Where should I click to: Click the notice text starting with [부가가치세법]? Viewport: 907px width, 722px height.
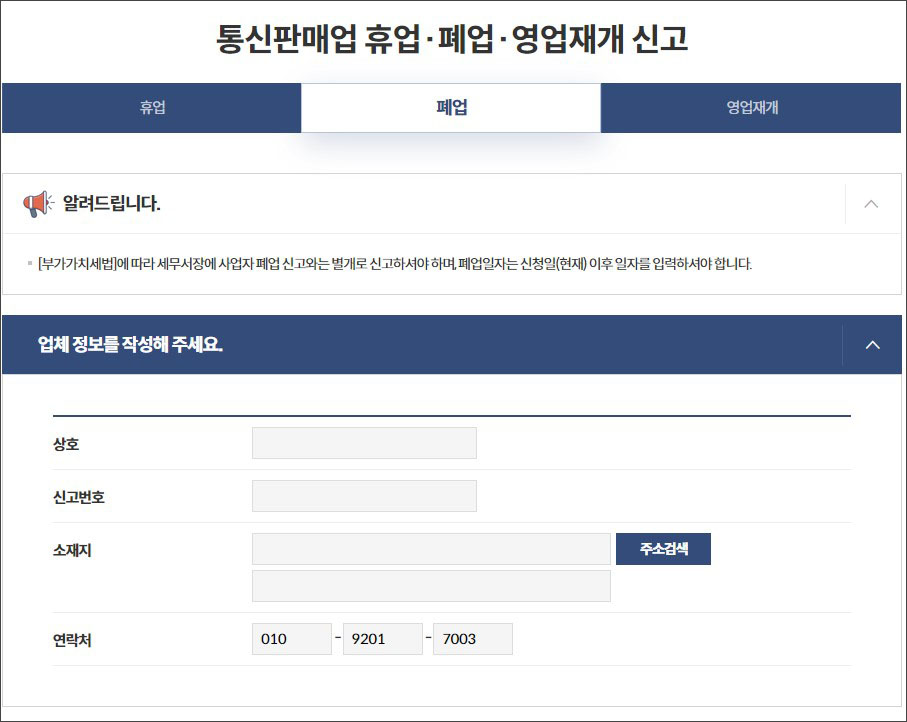point(394,264)
